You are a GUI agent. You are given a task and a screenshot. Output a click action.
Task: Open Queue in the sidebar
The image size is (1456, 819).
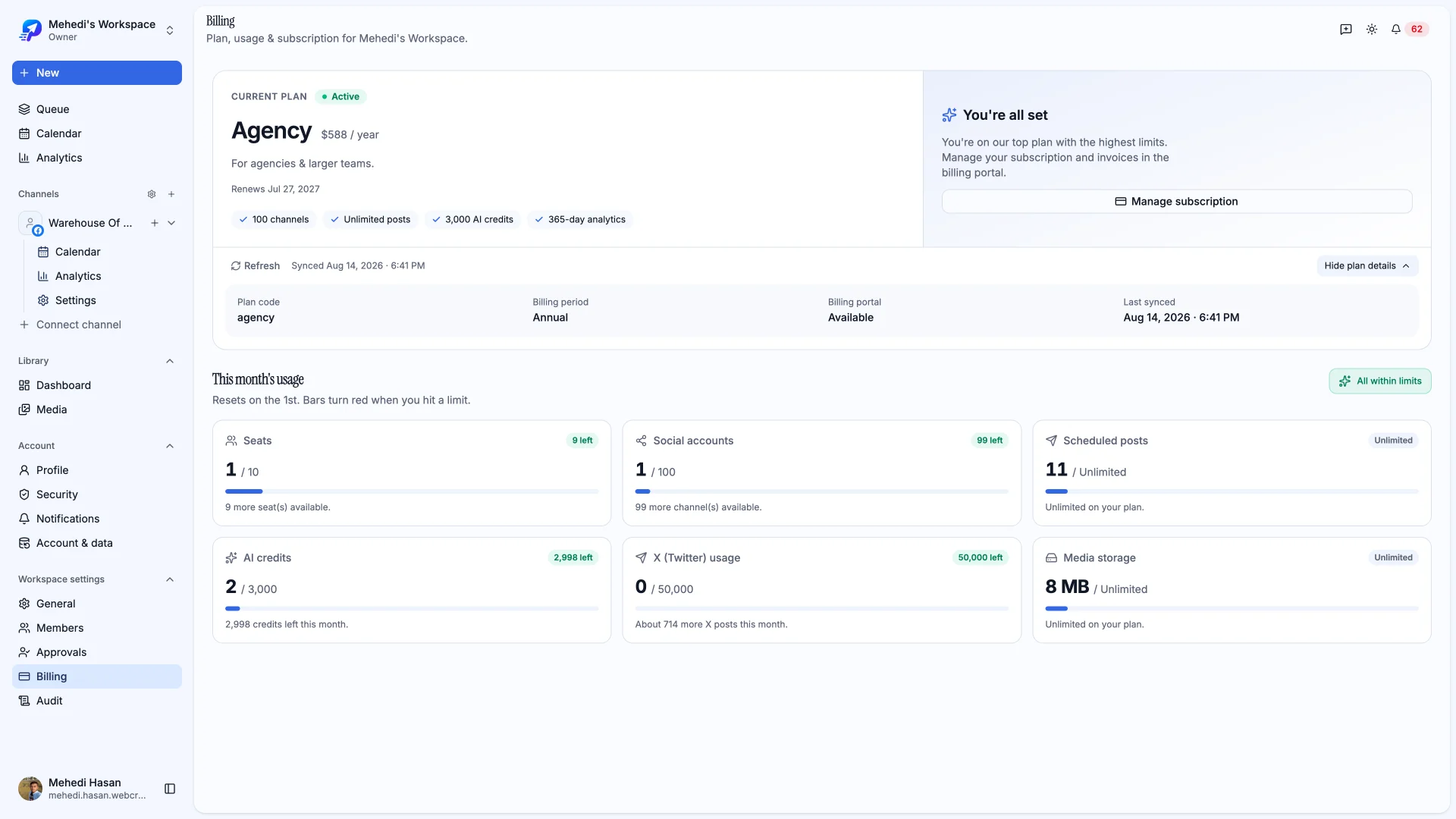click(97, 109)
